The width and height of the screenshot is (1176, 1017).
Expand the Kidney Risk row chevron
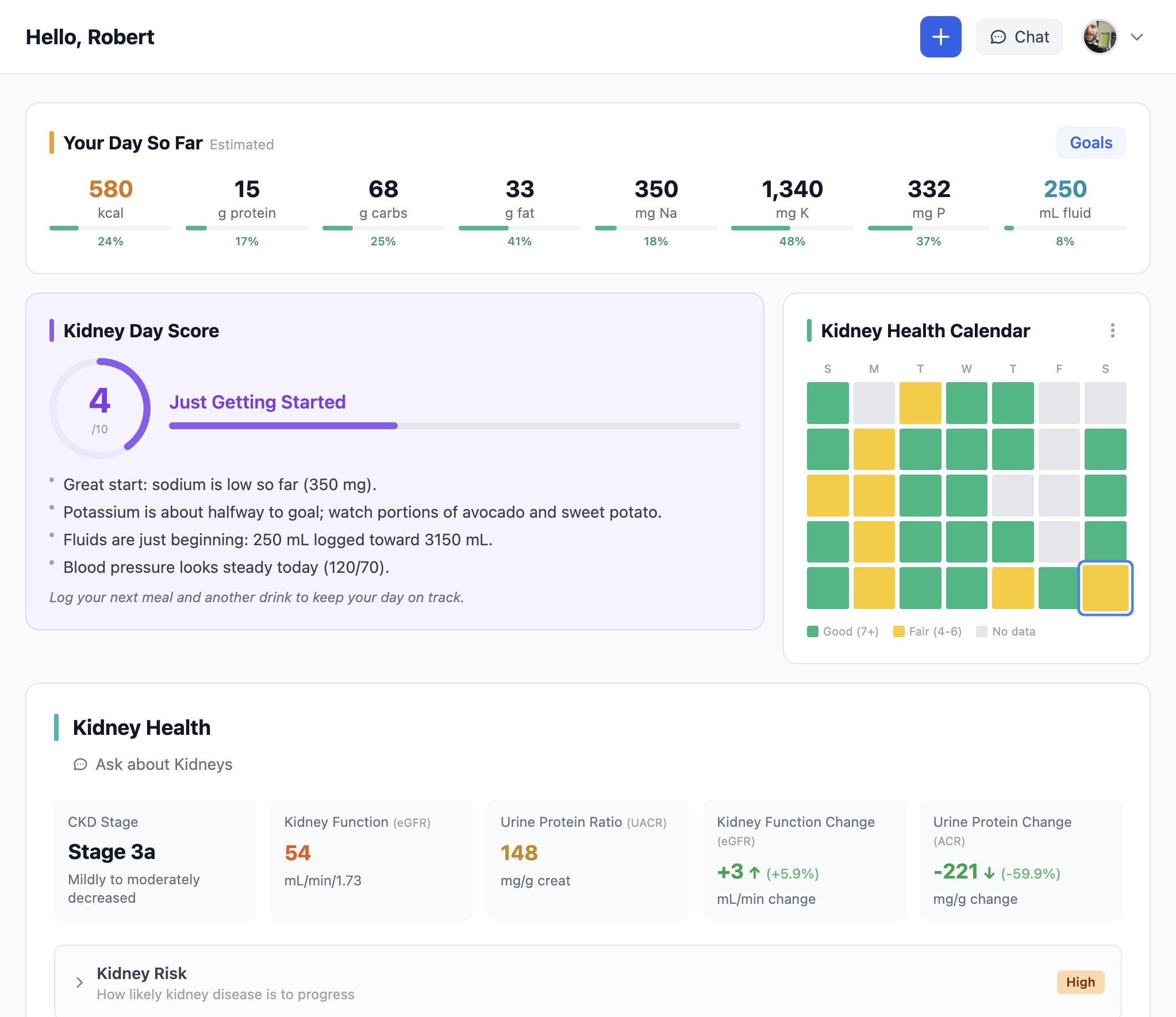point(79,983)
